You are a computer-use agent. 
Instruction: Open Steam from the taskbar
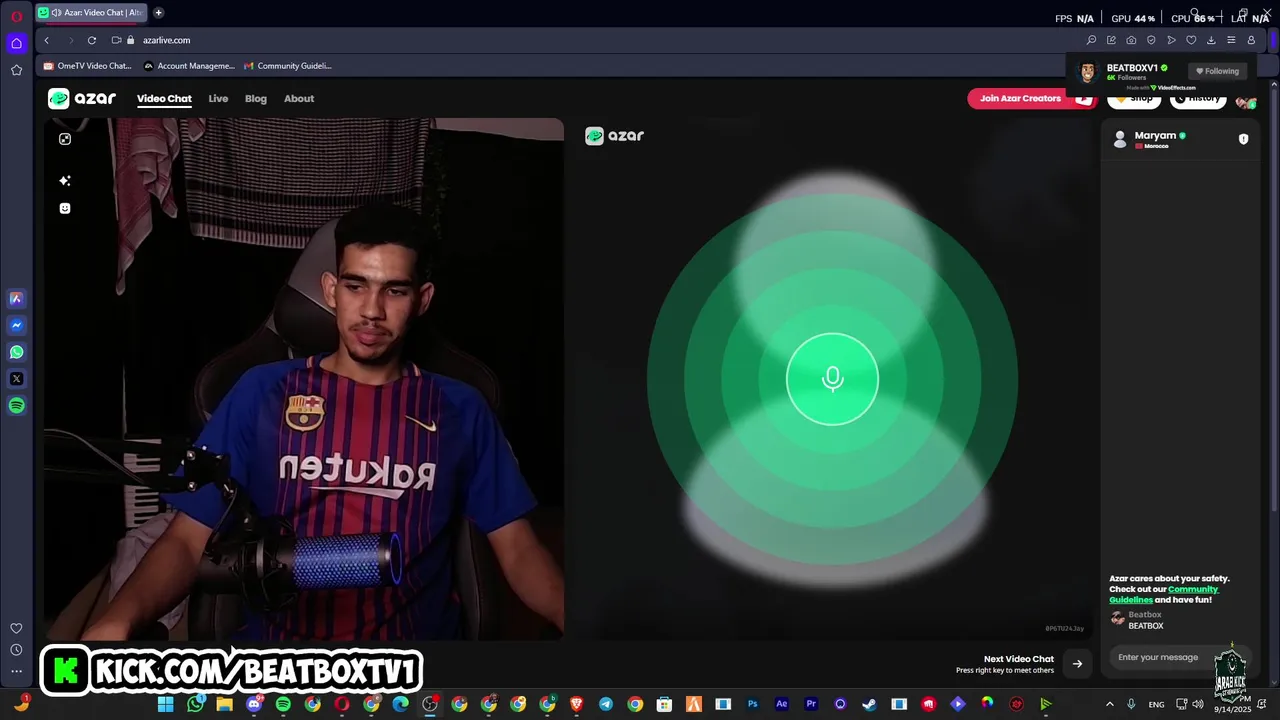click(870, 704)
